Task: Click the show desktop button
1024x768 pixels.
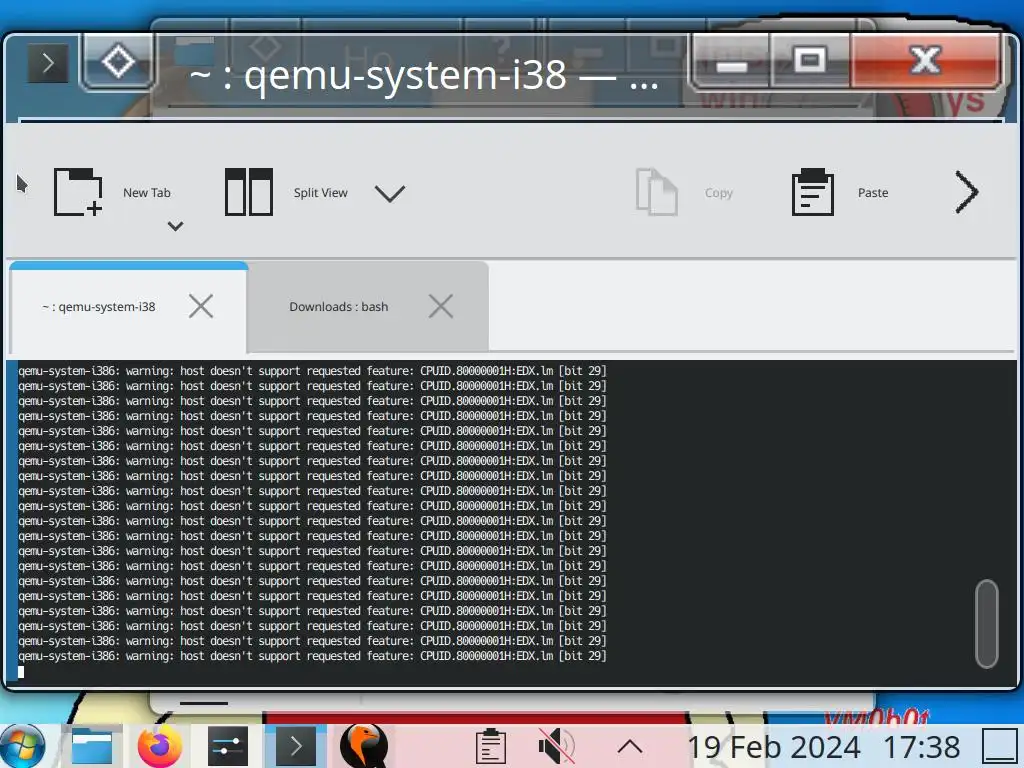Action: (x=1000, y=746)
